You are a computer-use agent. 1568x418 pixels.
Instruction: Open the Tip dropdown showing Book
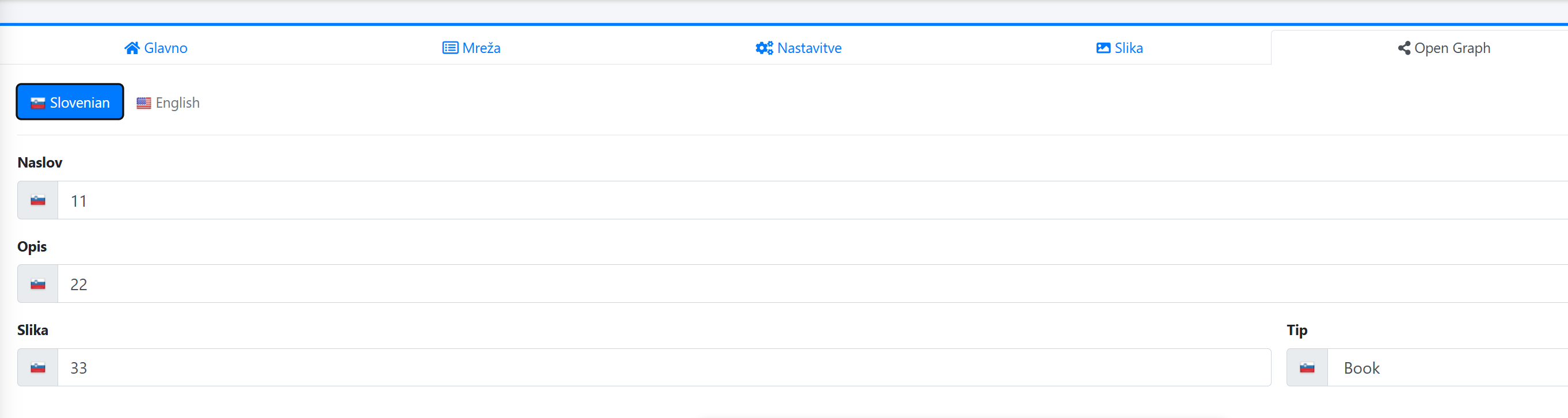[x=1448, y=367]
